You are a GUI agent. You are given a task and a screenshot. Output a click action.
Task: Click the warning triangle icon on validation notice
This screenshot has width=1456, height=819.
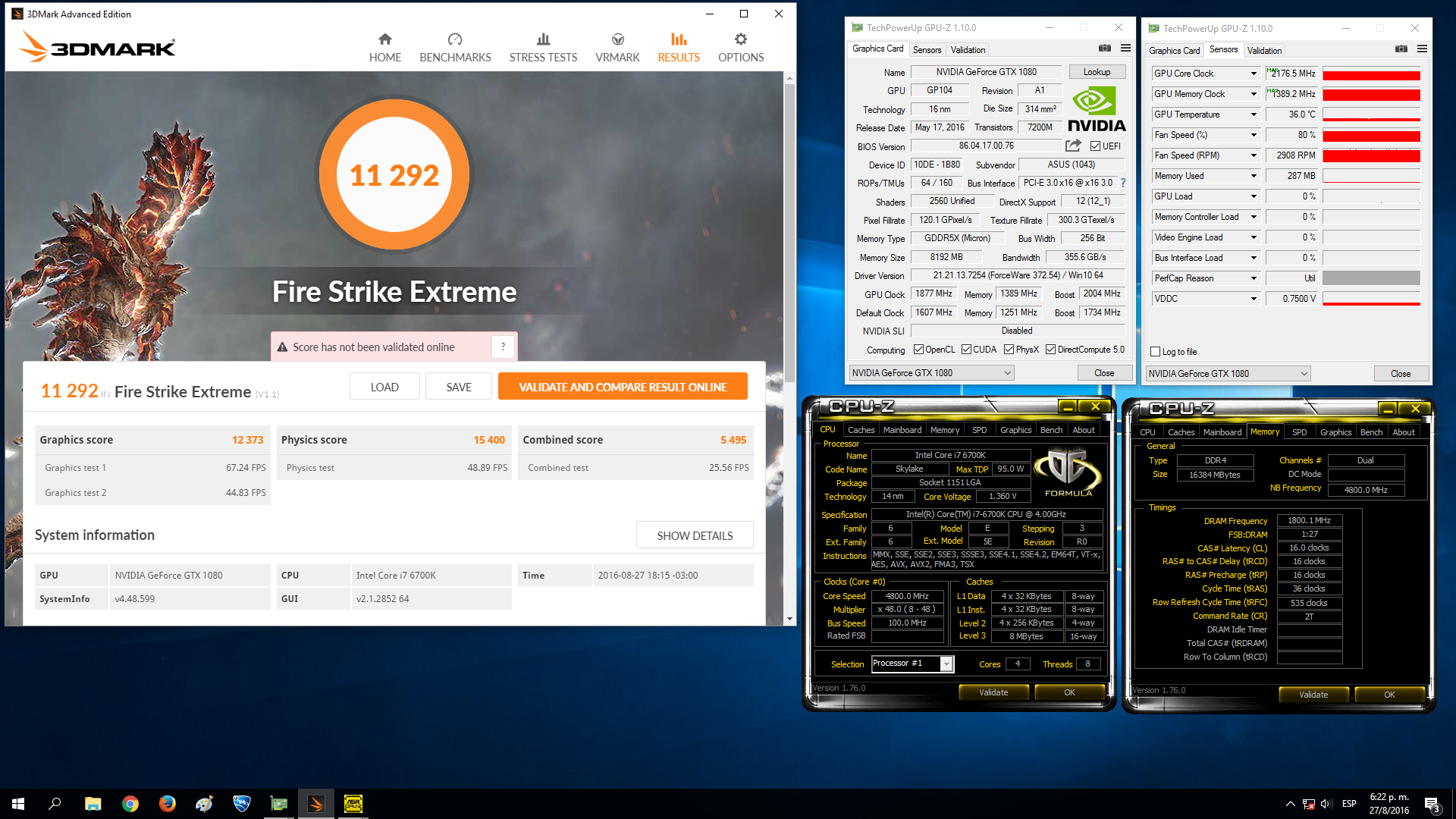pyautogui.click(x=282, y=347)
